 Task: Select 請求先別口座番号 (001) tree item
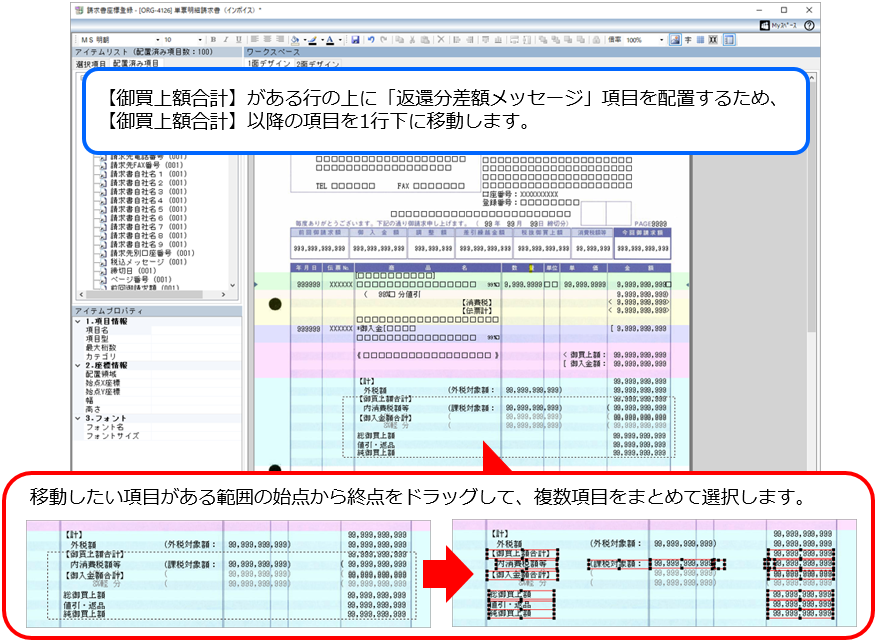pos(152,253)
